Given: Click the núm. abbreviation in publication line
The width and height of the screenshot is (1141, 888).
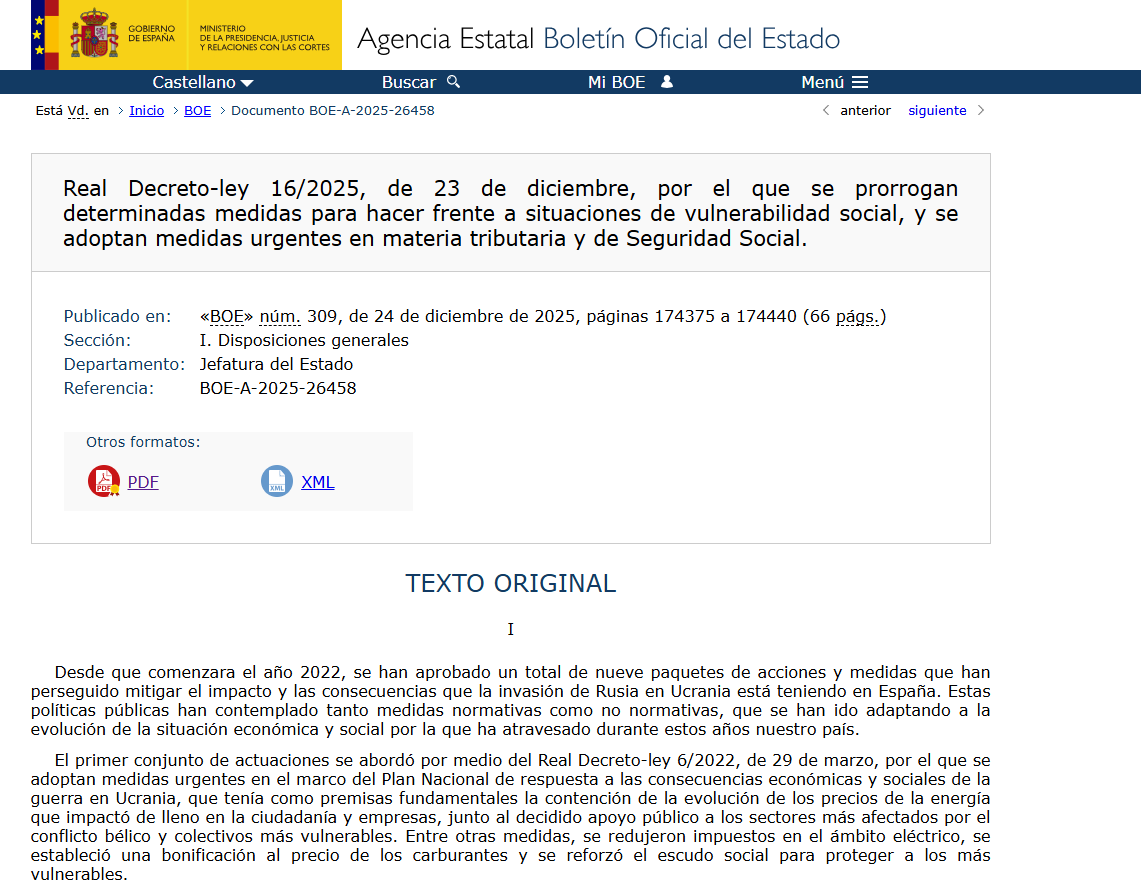Looking at the screenshot, I should 280,317.
